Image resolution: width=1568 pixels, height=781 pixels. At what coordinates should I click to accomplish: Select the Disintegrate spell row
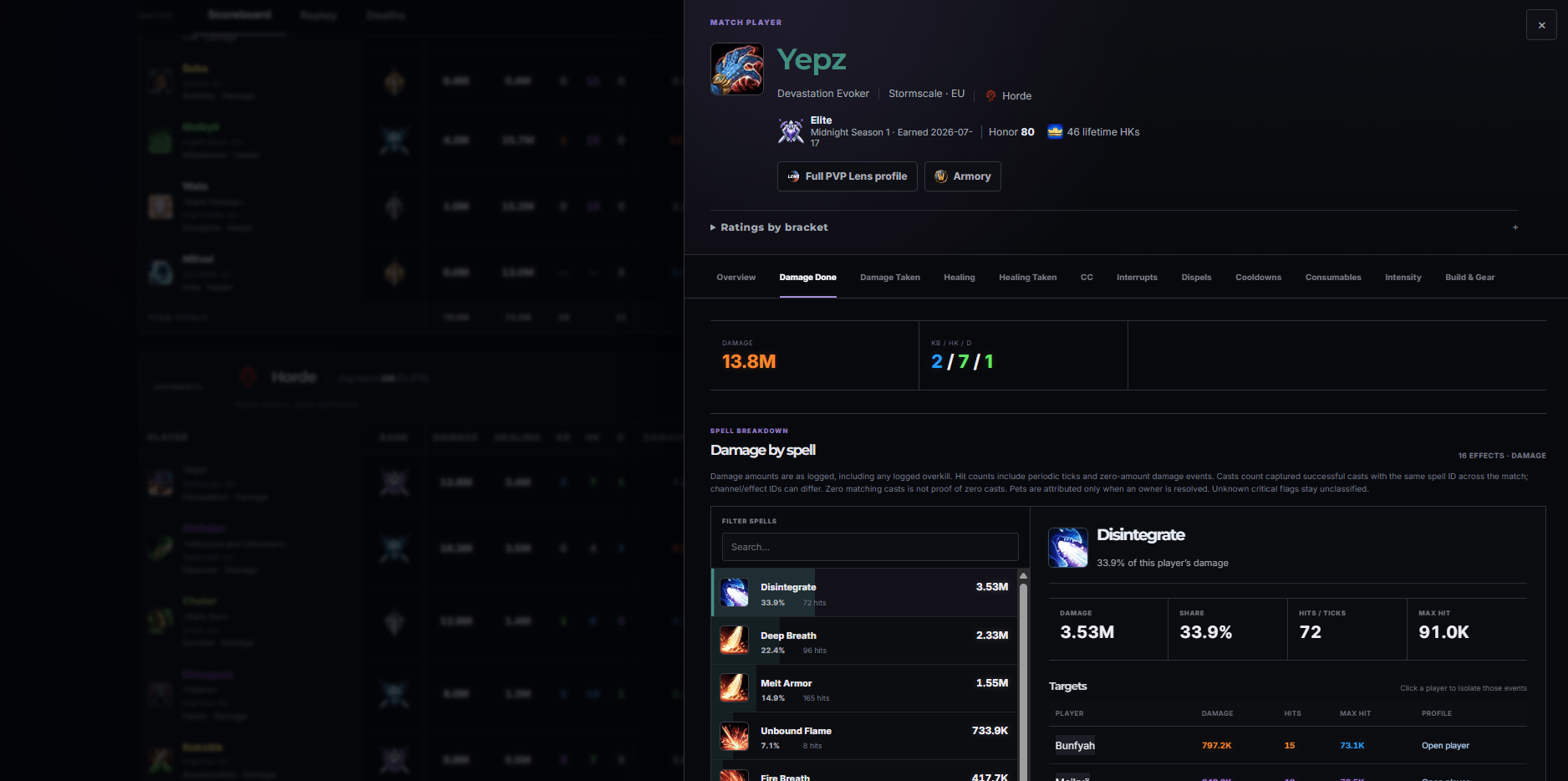[865, 593]
